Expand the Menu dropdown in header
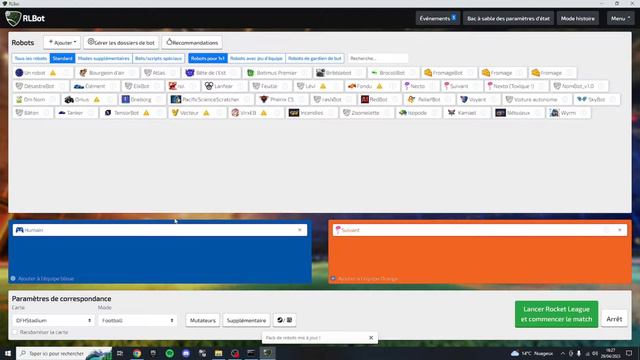 point(620,18)
